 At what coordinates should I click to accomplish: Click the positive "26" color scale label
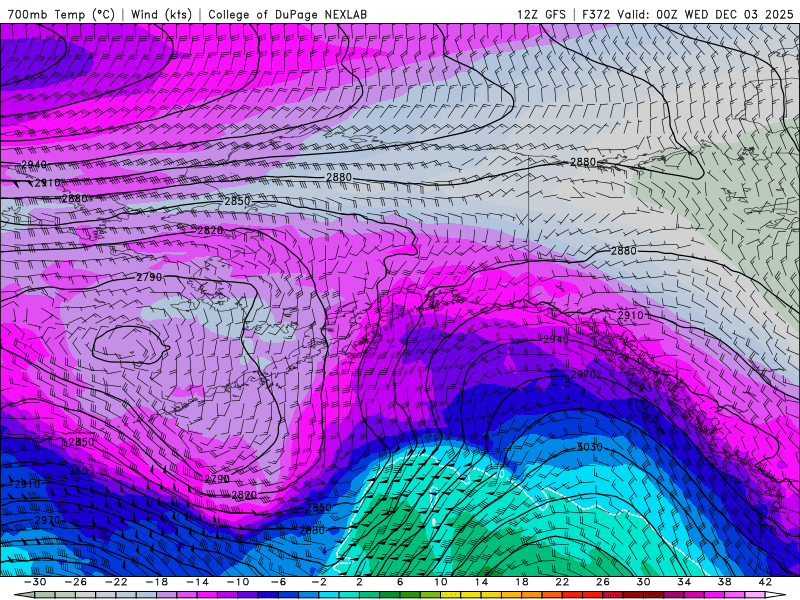click(x=603, y=582)
